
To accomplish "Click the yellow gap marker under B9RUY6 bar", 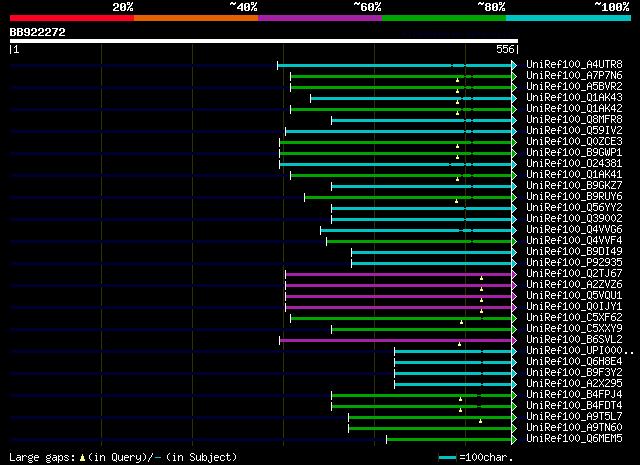I will point(456,201).
